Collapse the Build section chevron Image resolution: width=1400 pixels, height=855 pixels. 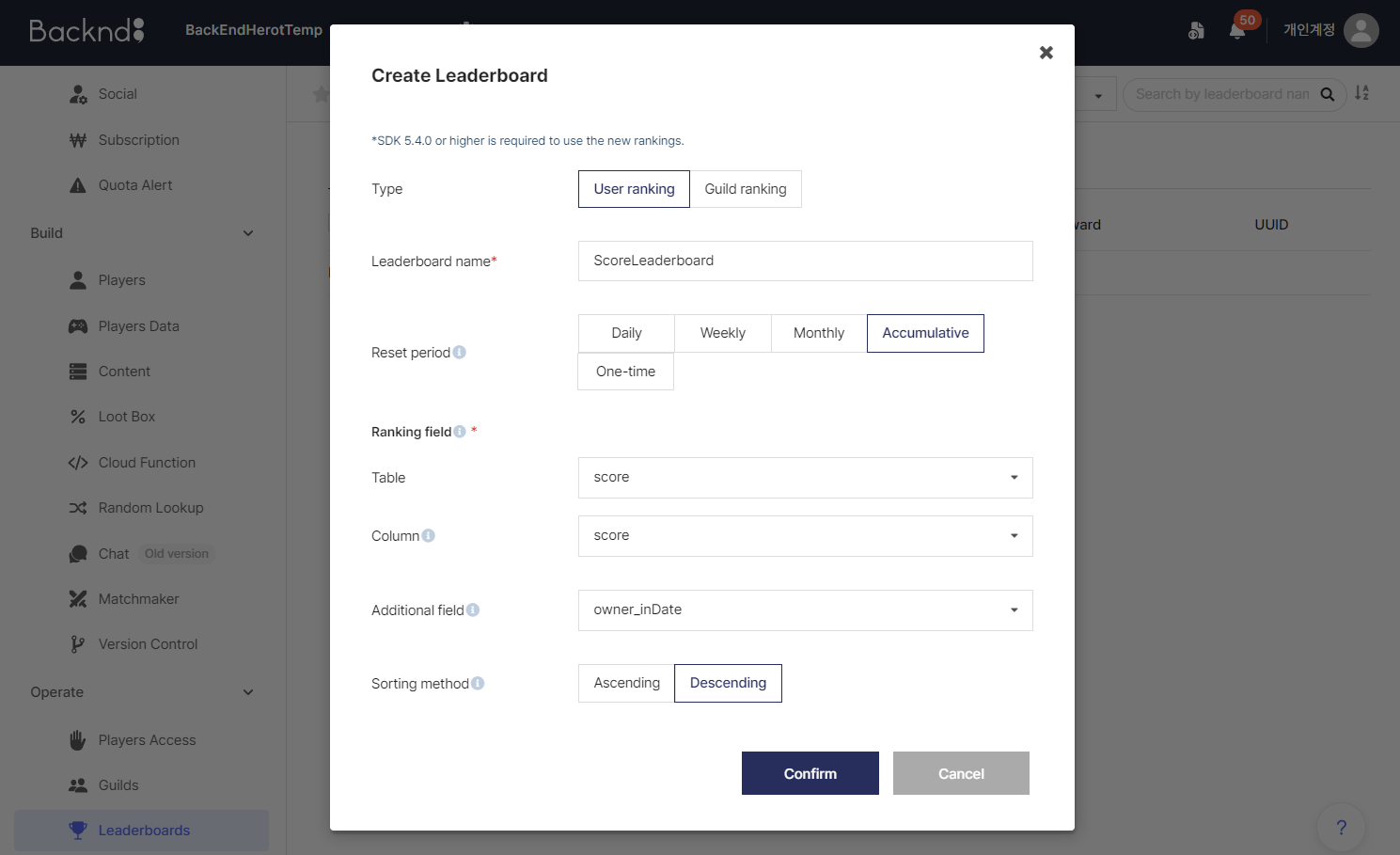(x=248, y=233)
